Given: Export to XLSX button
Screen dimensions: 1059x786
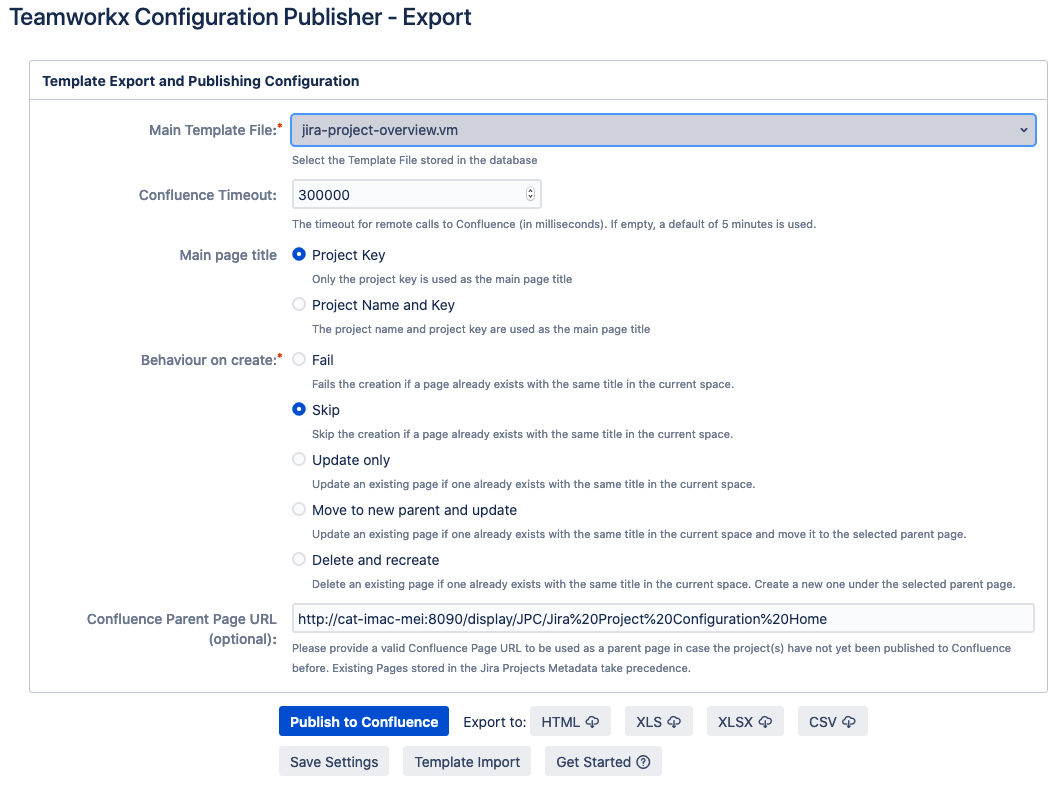Looking at the screenshot, I should [745, 722].
